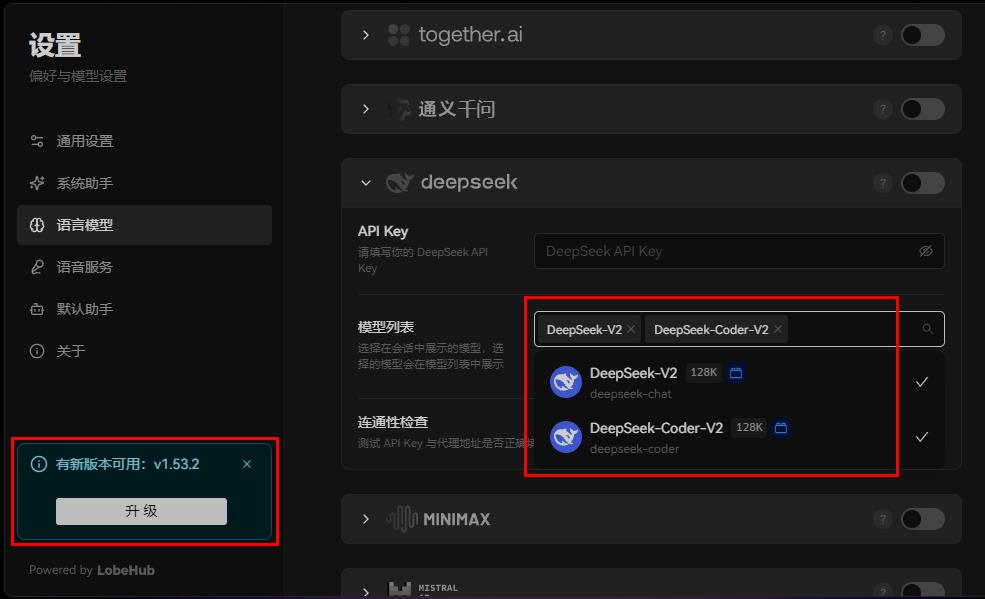
Task: Click the 升级 upgrade button
Action: pyautogui.click(x=141, y=511)
